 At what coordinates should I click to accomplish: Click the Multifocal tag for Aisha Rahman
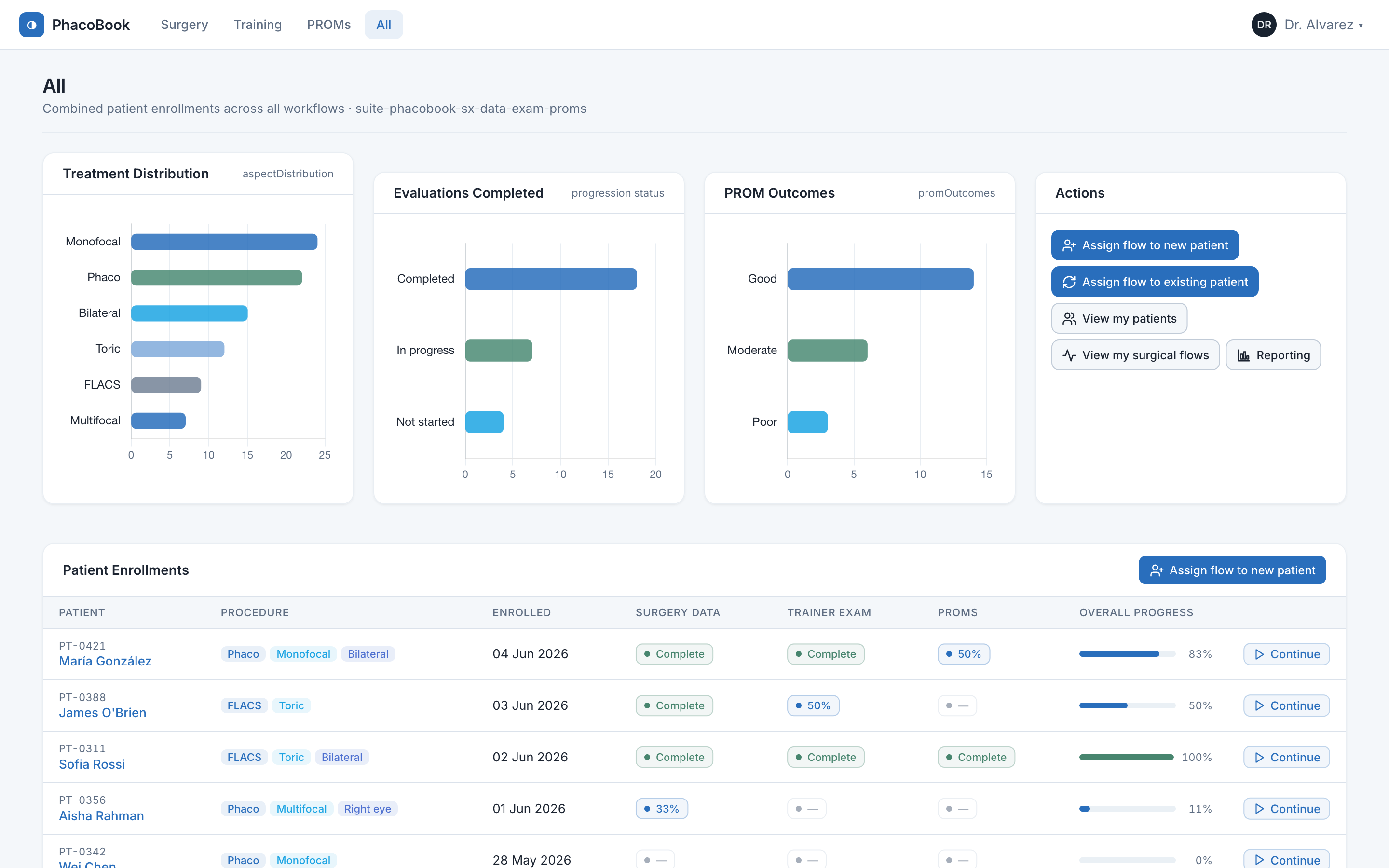tap(301, 809)
